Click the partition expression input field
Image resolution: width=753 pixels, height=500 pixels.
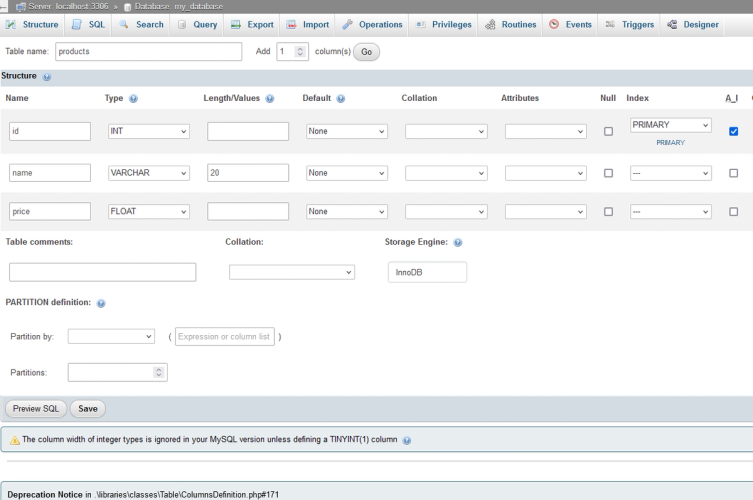click(225, 337)
